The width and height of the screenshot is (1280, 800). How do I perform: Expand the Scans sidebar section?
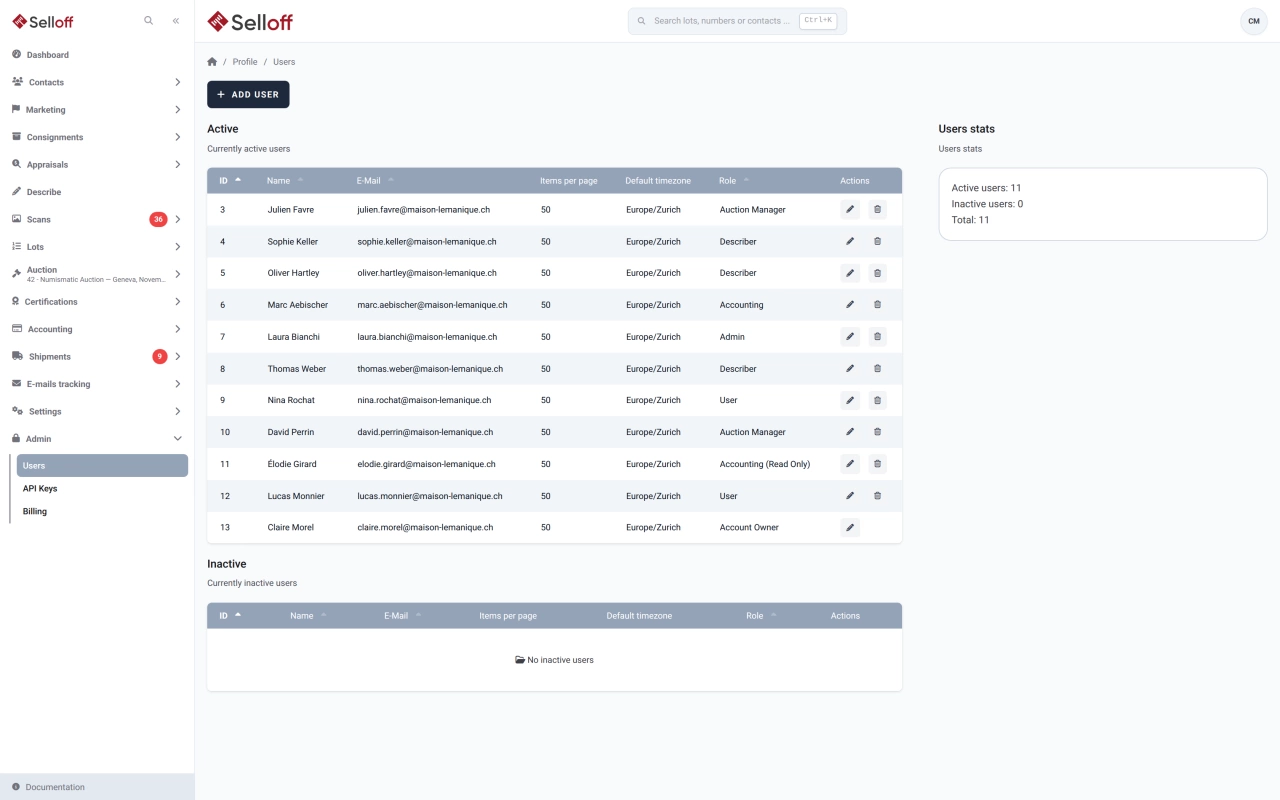point(177,219)
